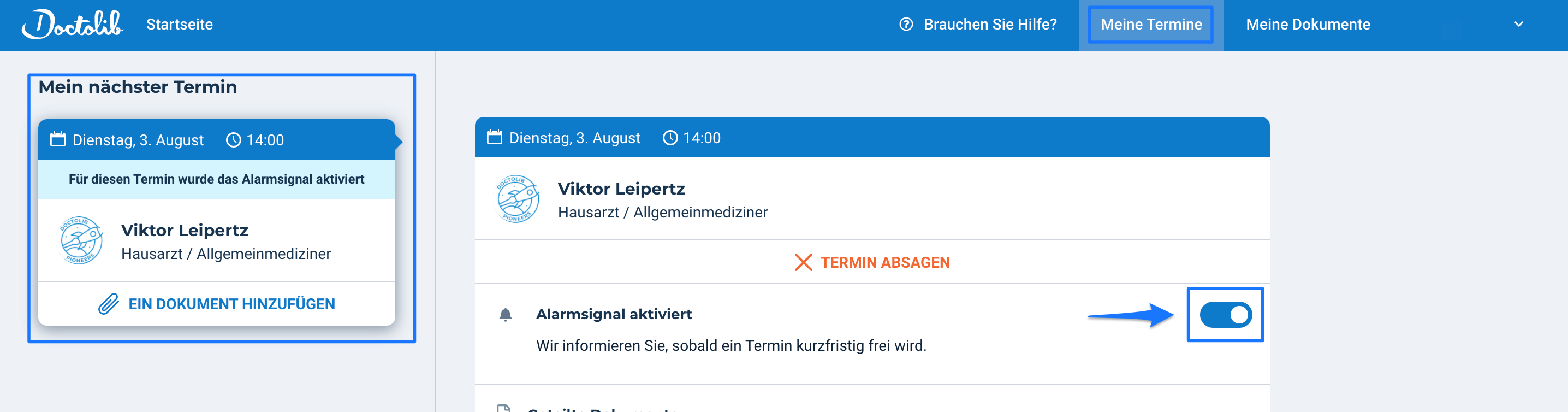Click Viktor Leipertz name in right panel
This screenshot has width=1568, height=412.
click(x=621, y=189)
